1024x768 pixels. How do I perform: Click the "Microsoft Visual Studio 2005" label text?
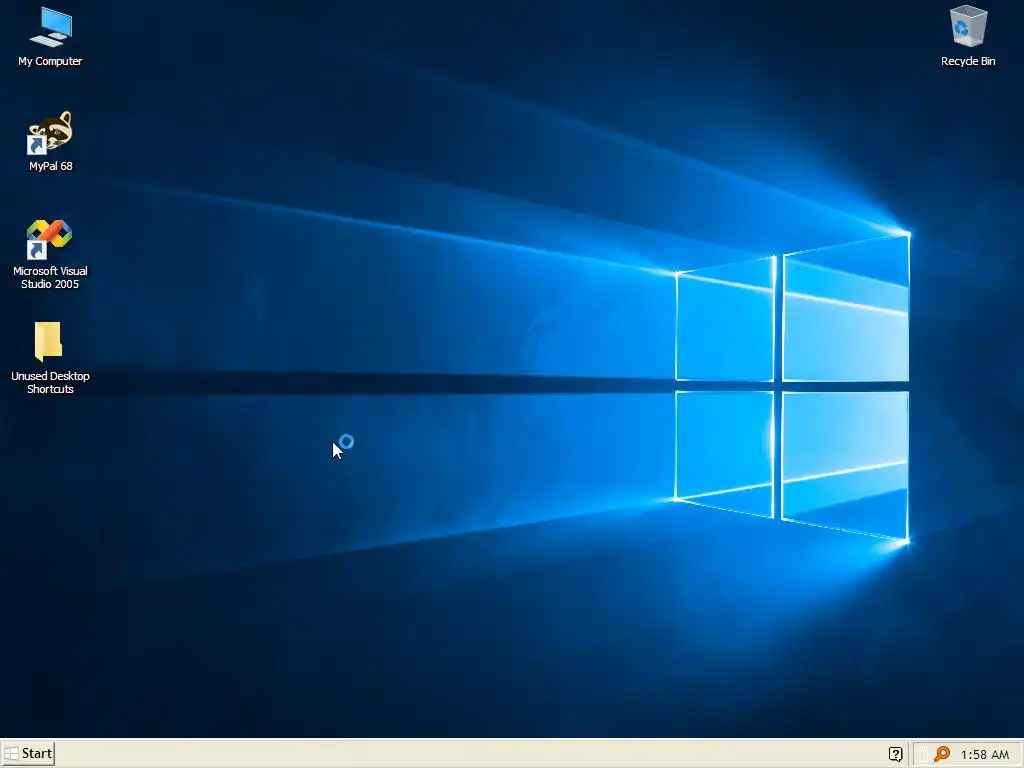[50, 278]
